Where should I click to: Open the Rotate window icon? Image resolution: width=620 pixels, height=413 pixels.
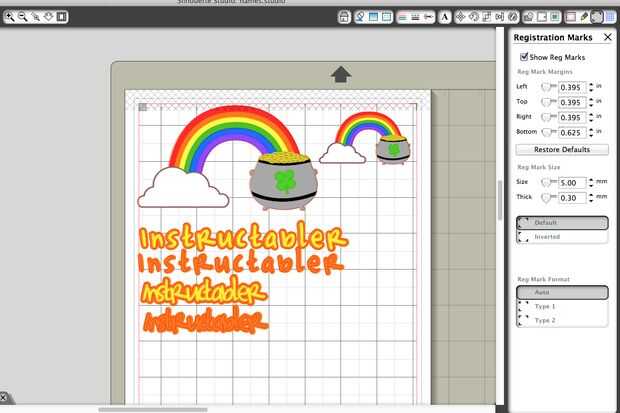[x=474, y=17]
